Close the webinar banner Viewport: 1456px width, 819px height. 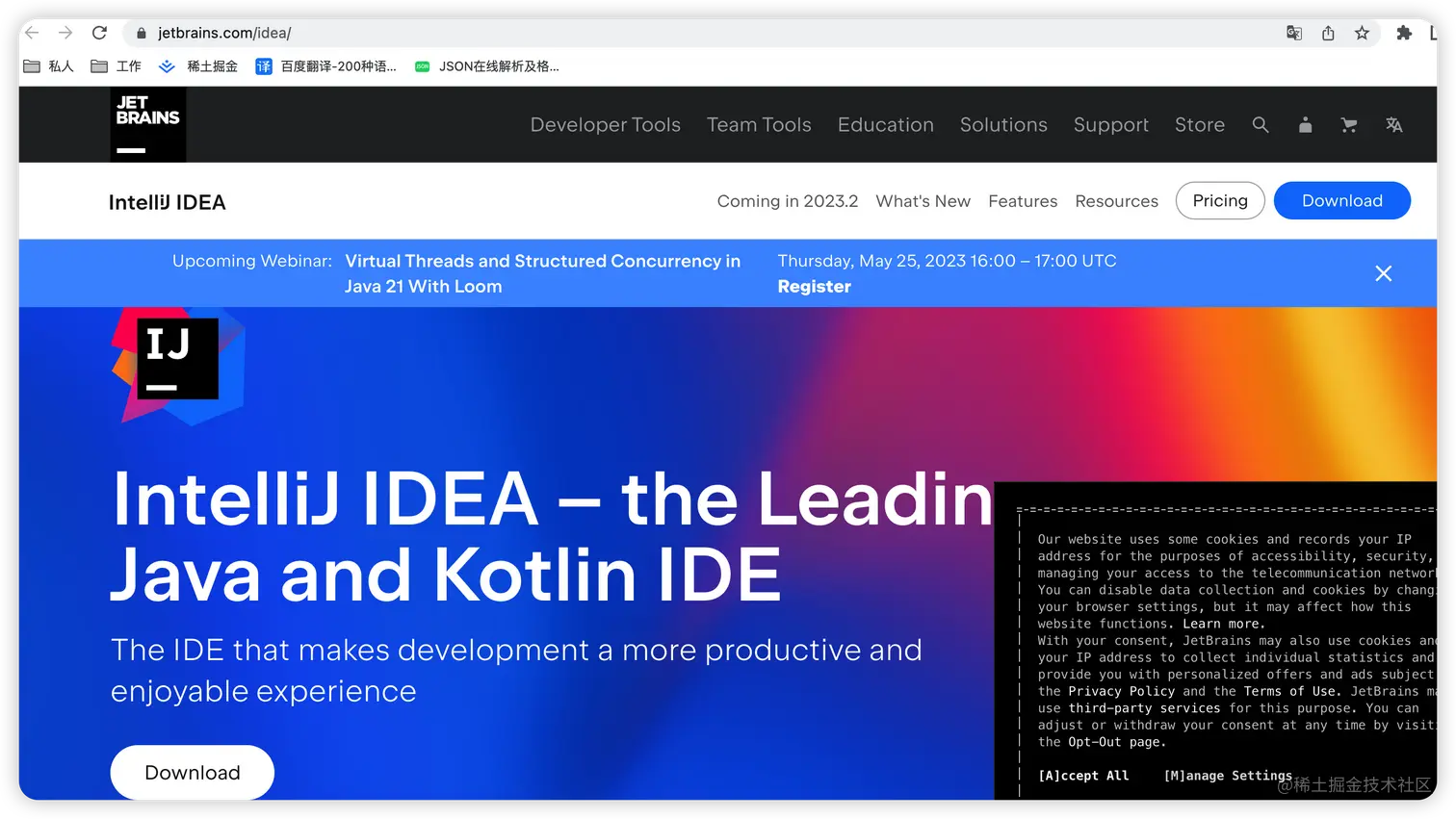[1384, 273]
